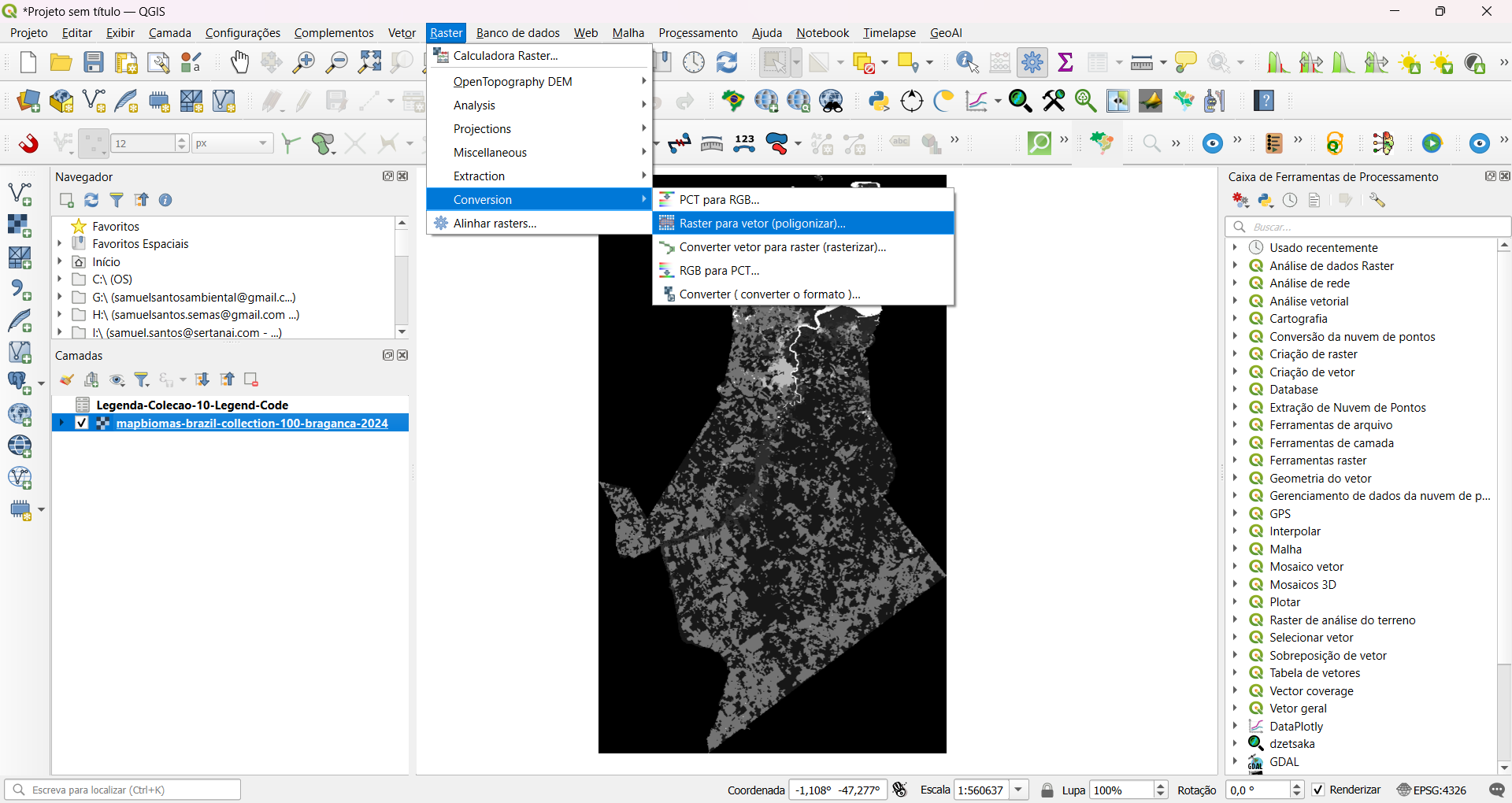This screenshot has height=803, width=1512.
Task: Show statistical summary with the sigma icon
Action: [1065, 62]
